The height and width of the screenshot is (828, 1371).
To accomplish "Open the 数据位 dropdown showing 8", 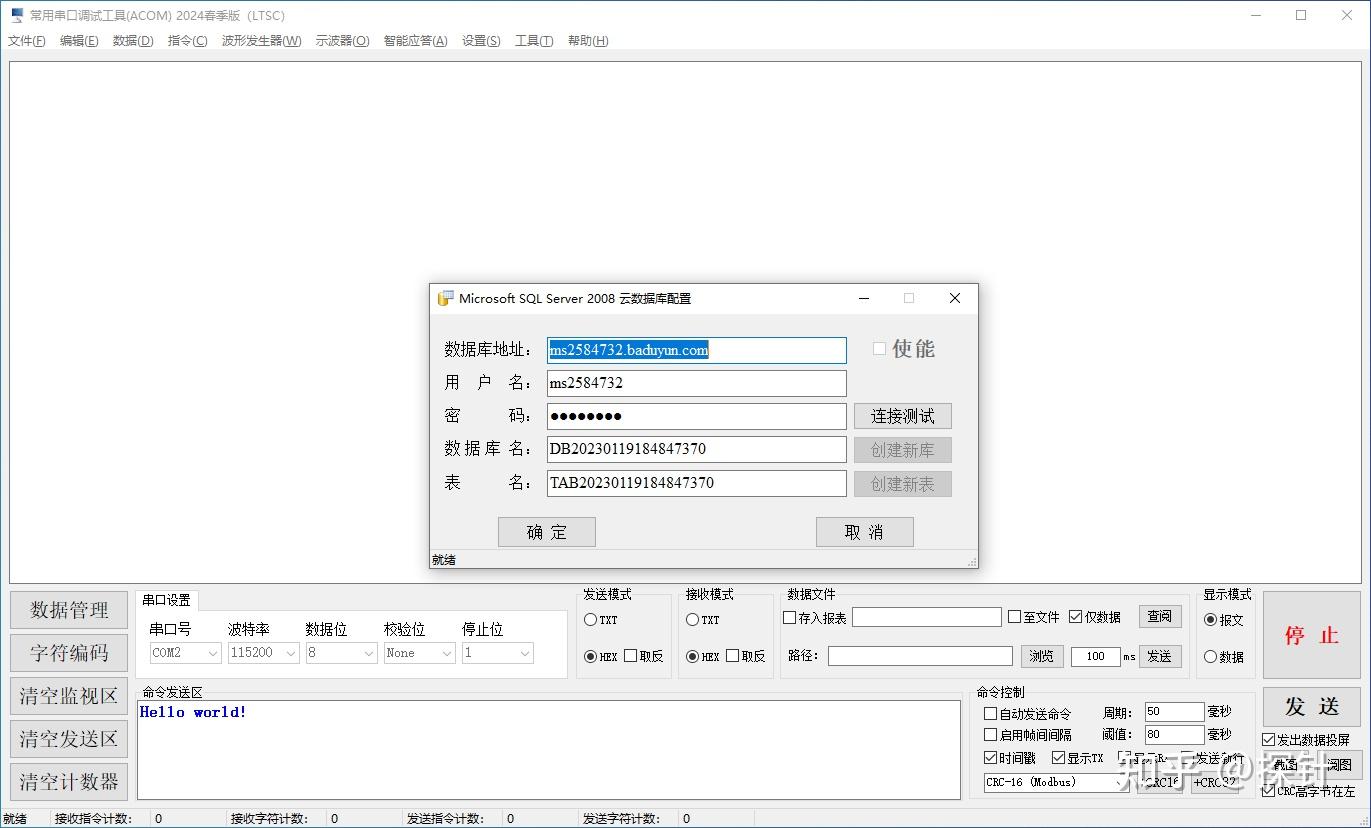I will 341,653.
